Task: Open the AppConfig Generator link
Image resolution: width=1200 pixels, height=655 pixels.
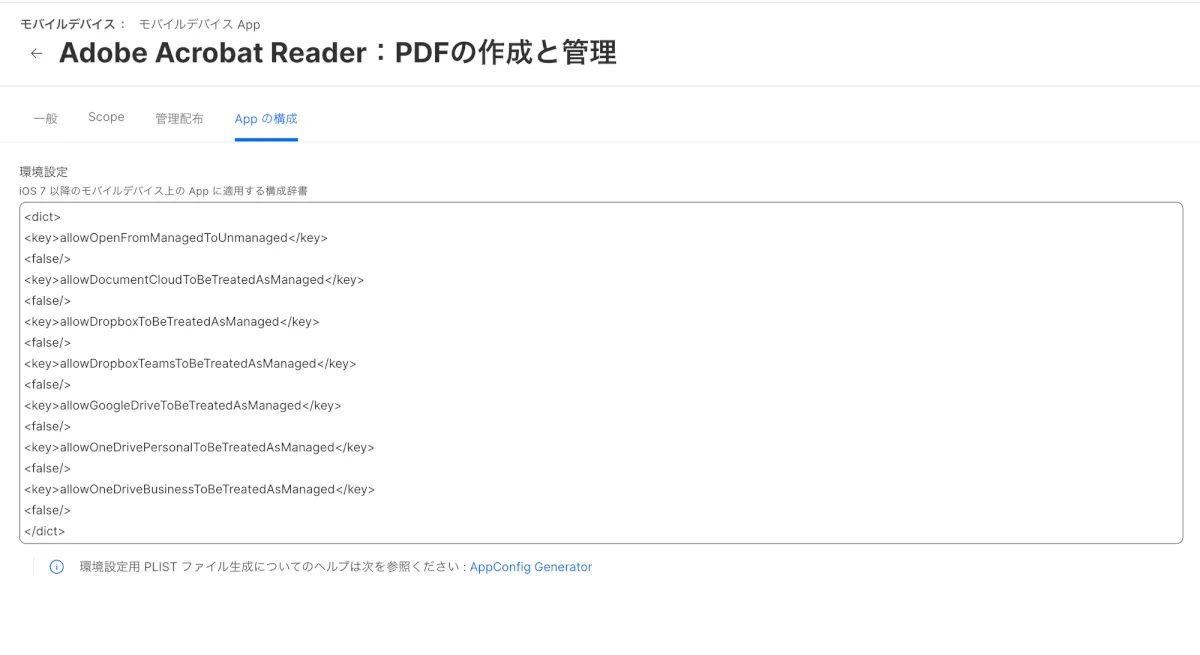Action: (x=531, y=567)
